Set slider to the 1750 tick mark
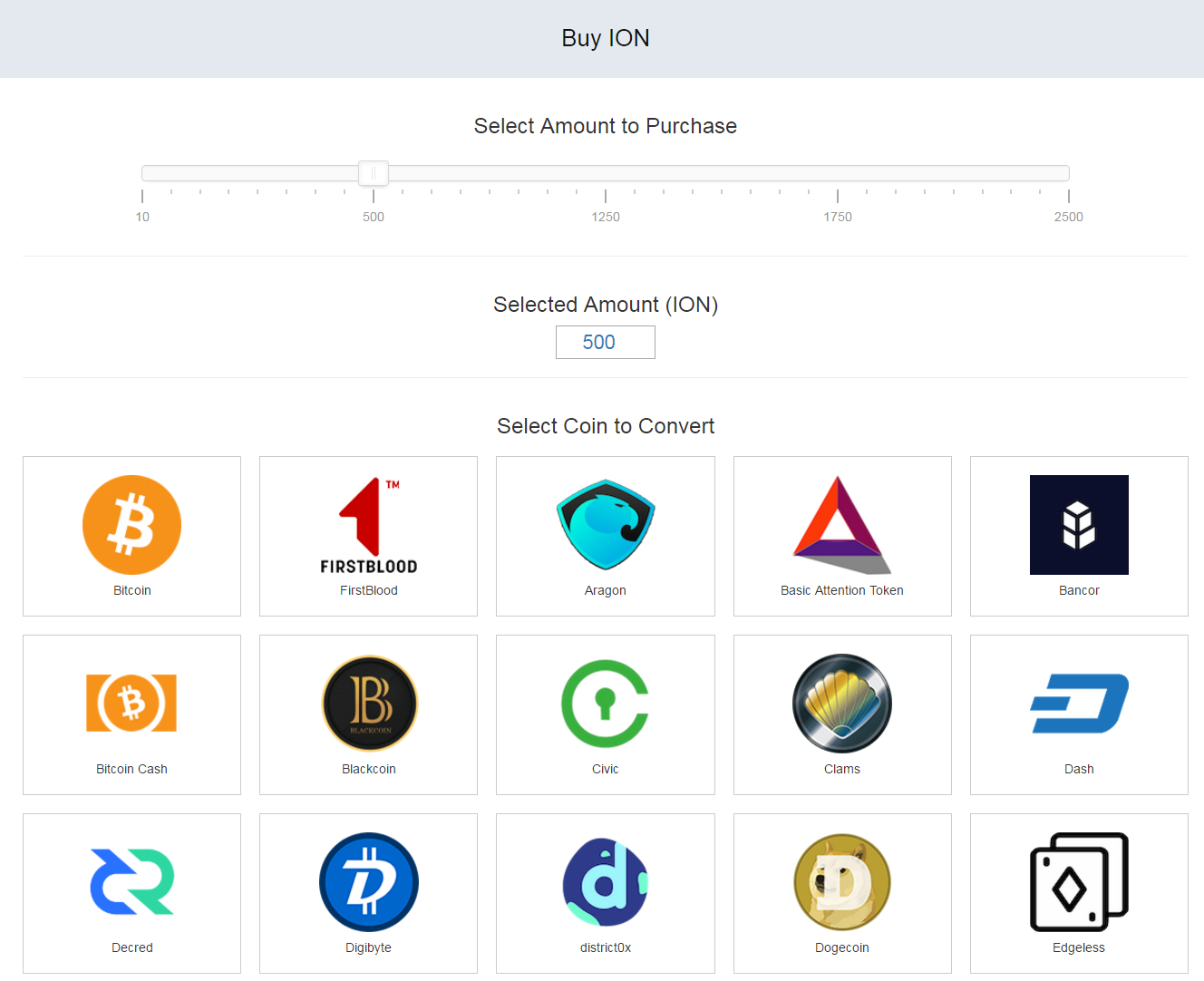Viewport: 1204px width, 981px height. 838,196
